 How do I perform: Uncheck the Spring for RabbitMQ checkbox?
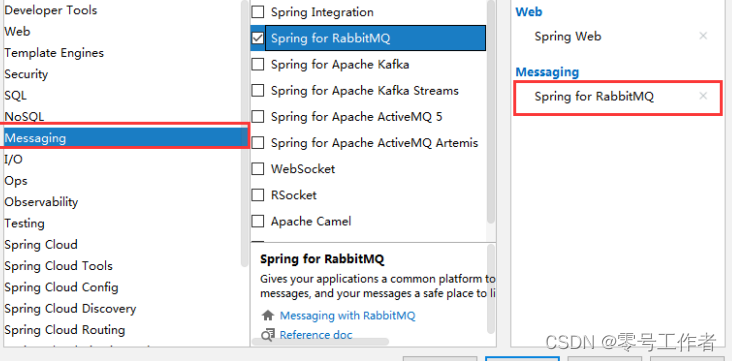click(258, 38)
